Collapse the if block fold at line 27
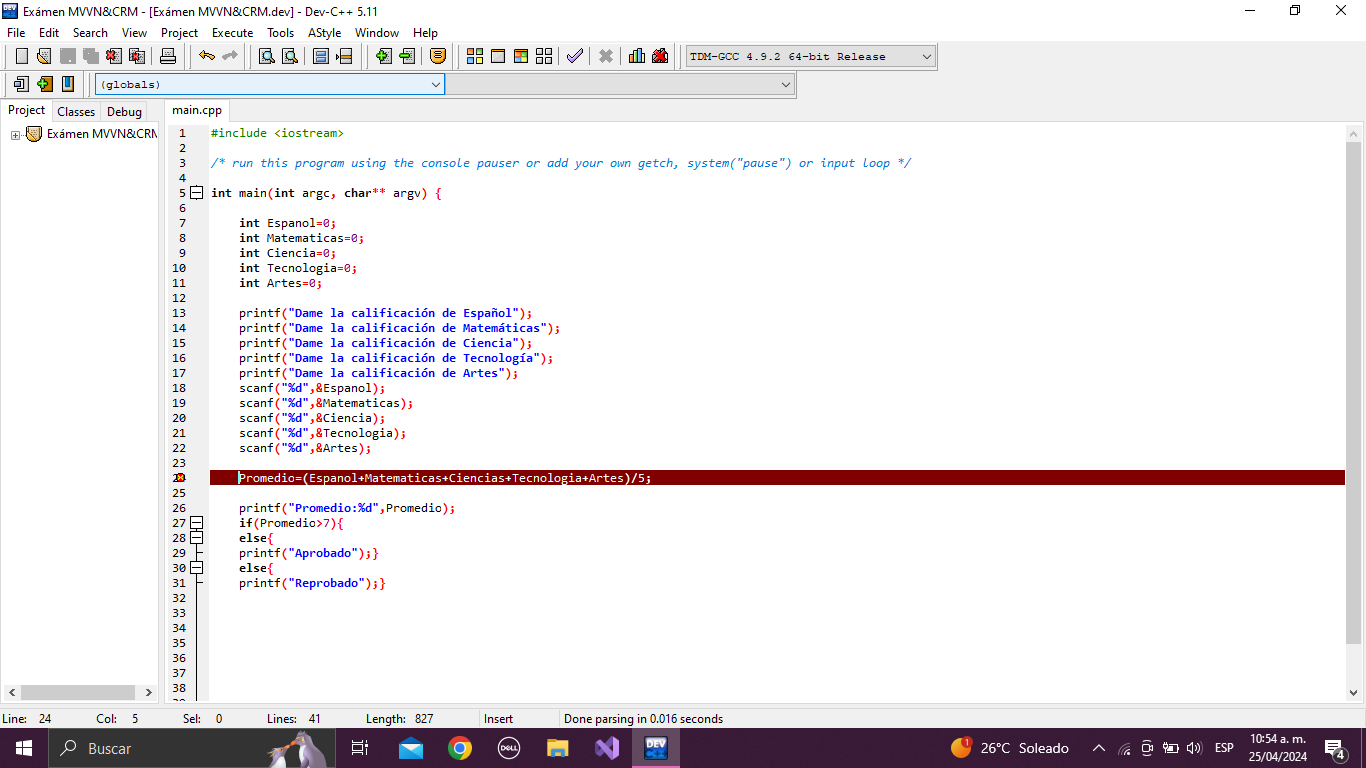Image resolution: width=1366 pixels, height=768 pixels. [x=196, y=523]
